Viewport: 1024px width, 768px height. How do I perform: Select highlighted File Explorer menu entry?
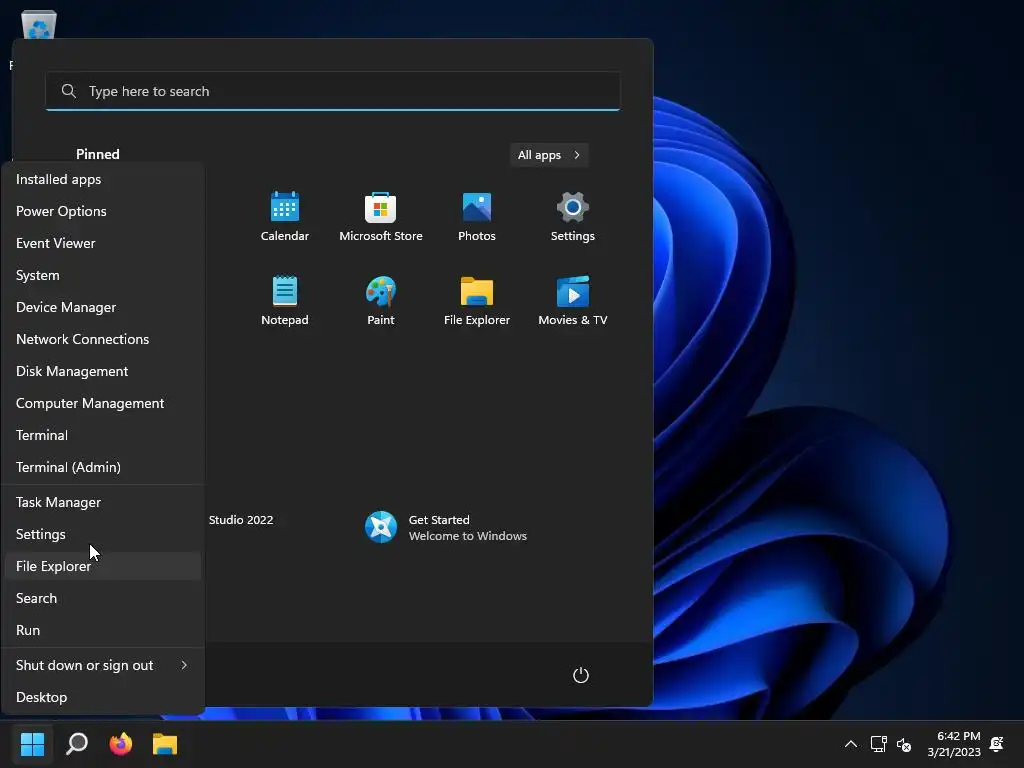coord(103,566)
